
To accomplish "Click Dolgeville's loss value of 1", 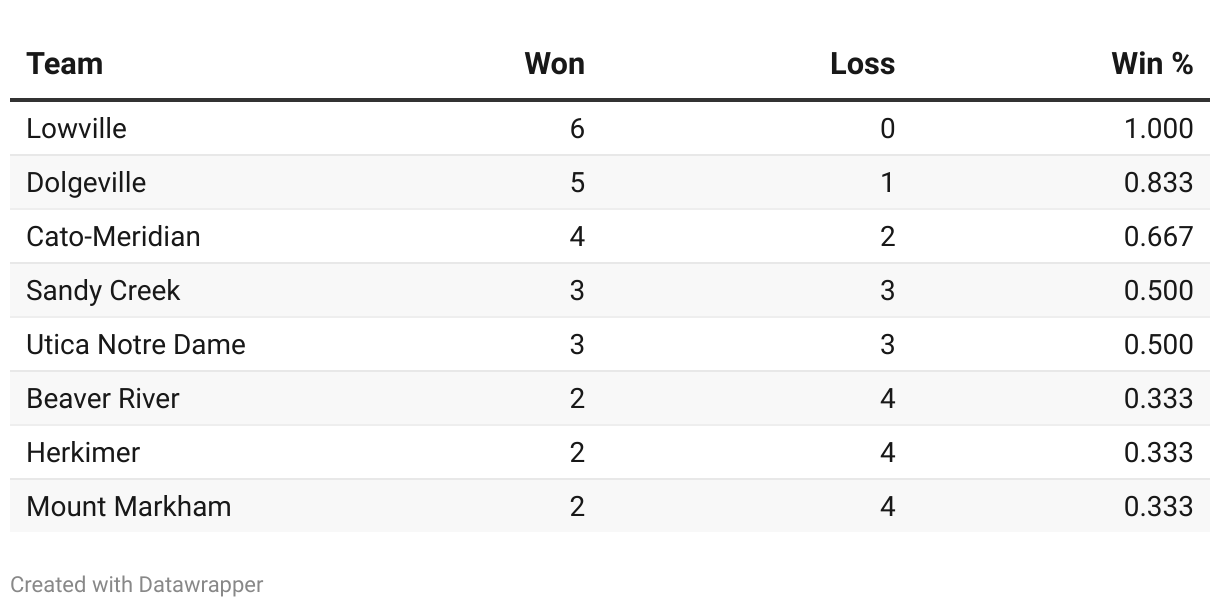I will tap(887, 182).
